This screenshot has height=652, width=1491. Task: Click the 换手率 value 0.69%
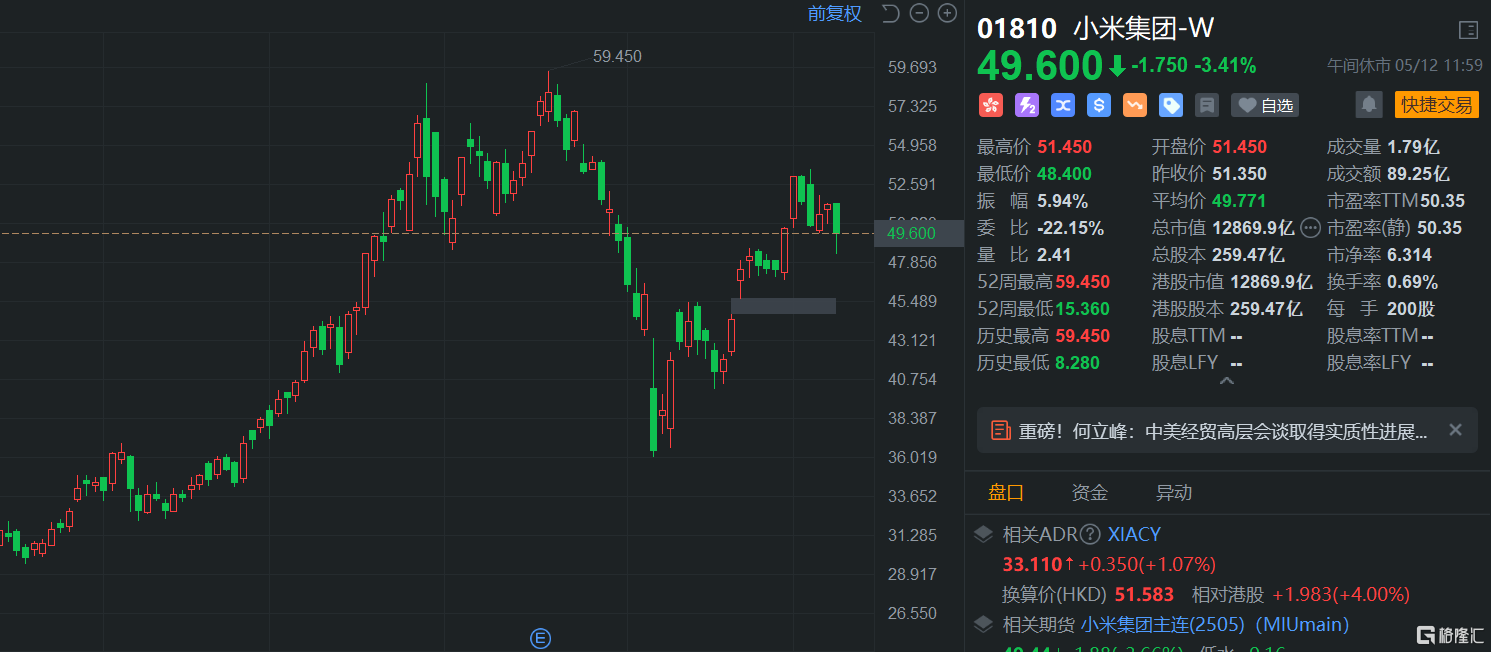pos(1412,282)
